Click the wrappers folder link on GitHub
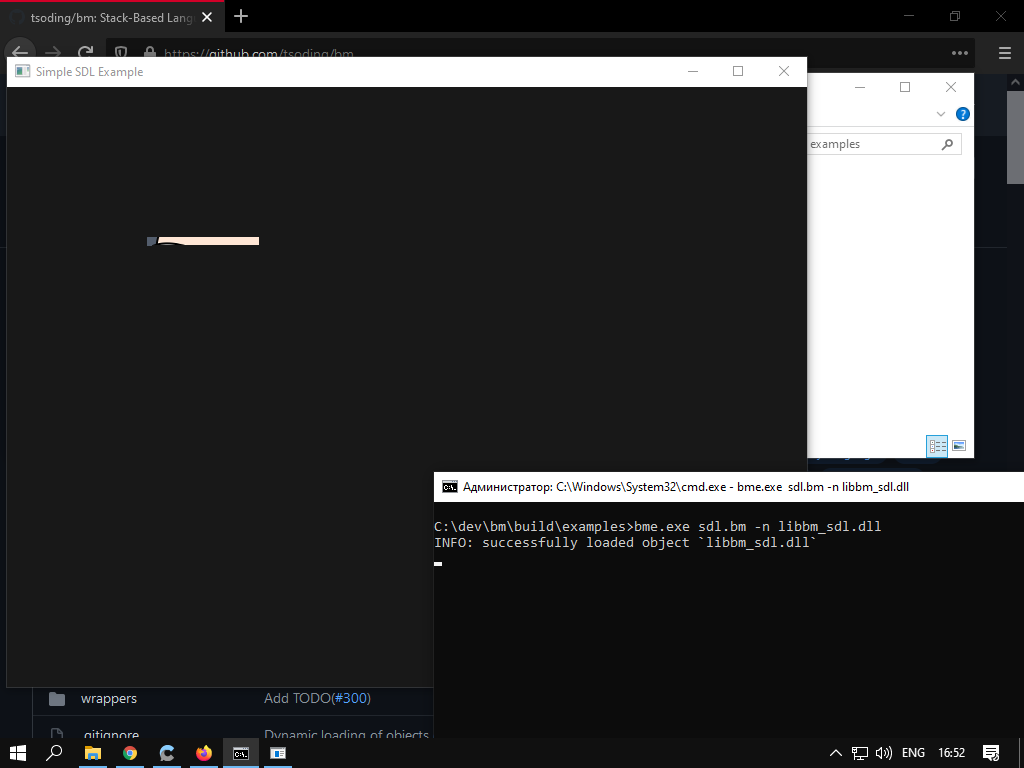1024x768 pixels. click(108, 698)
